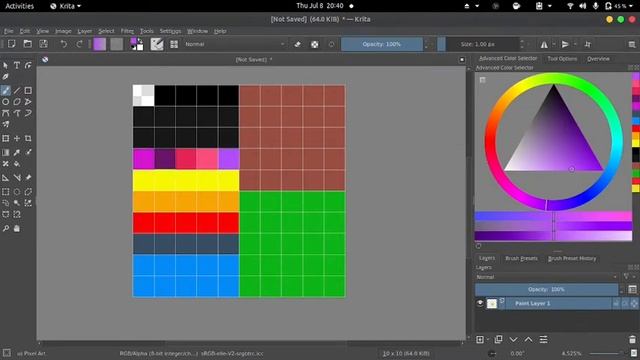Select the Rectangle shape tool
This screenshot has width=640, height=360.
pyautogui.click(x=28, y=91)
